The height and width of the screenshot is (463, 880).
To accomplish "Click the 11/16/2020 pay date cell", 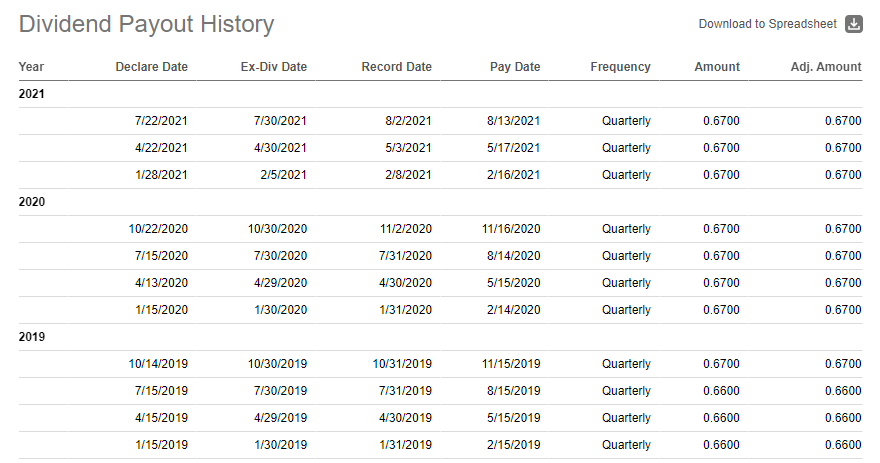I will [x=511, y=229].
